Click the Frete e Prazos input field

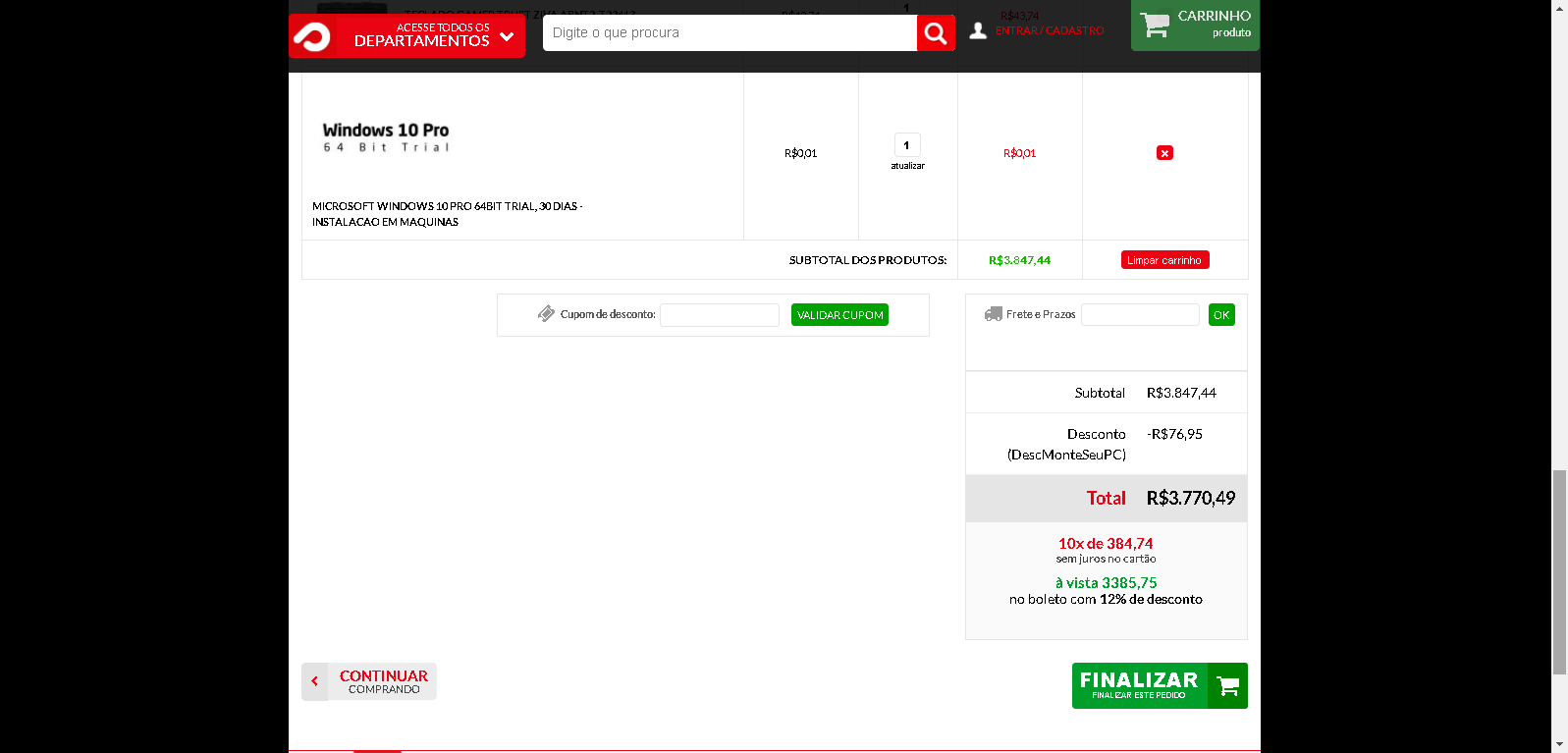point(1140,315)
